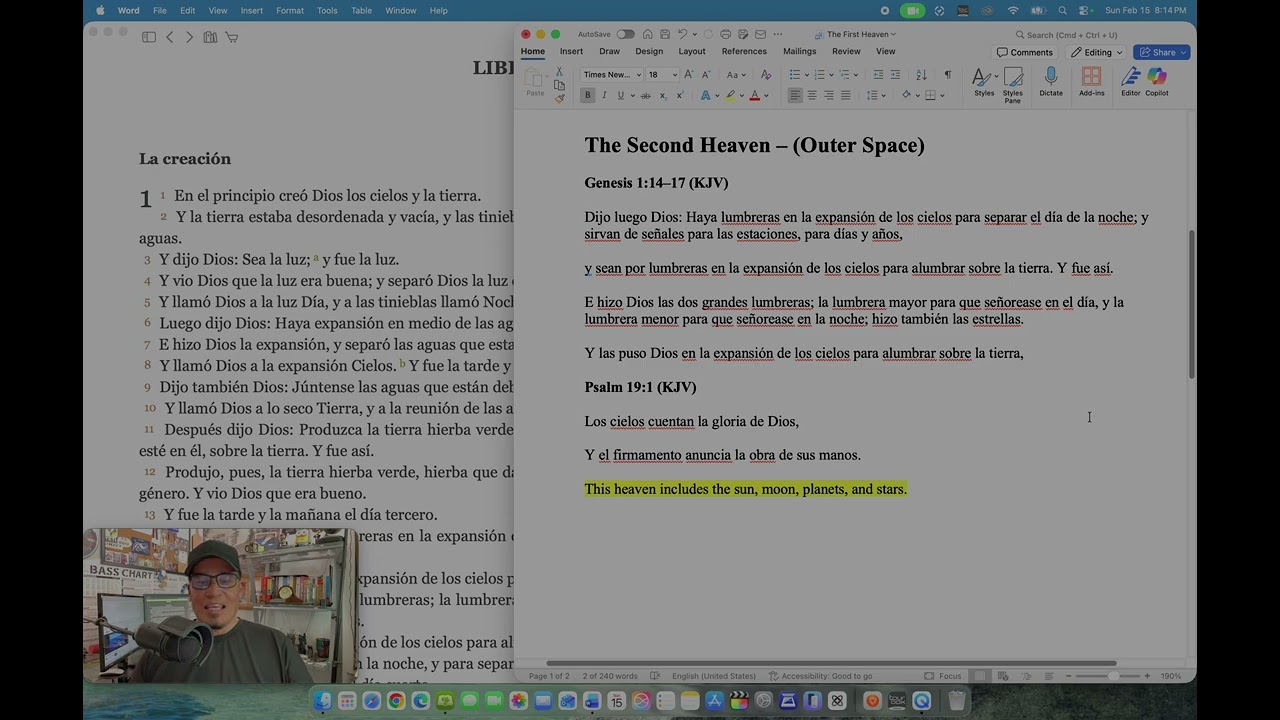Show paragraph marks (pilcrow)
Image resolution: width=1280 pixels, height=720 pixels.
click(948, 75)
